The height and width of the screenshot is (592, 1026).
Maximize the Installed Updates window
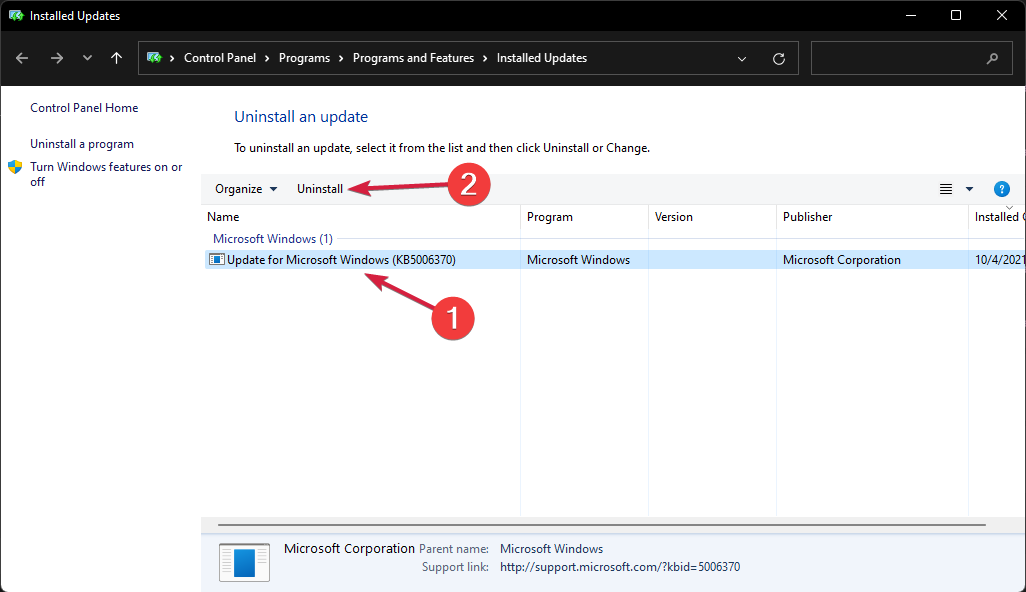(x=956, y=15)
